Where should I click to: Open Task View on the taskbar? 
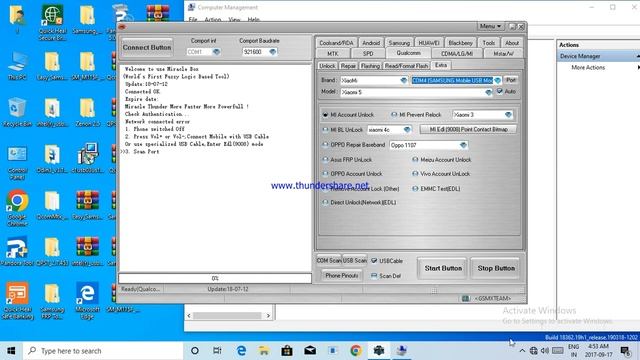click(x=217, y=351)
